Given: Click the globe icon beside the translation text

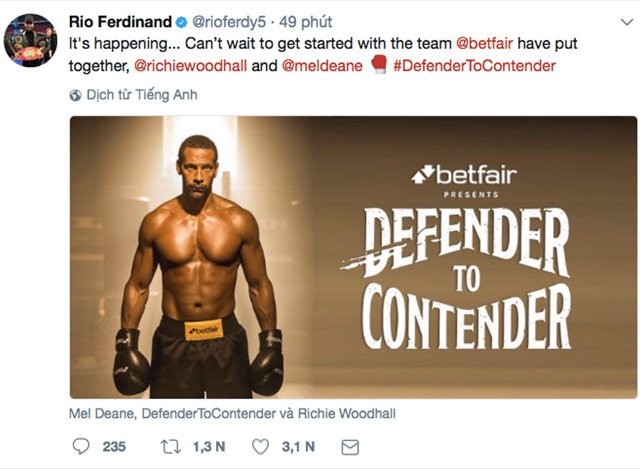Looking at the screenshot, I should click(x=77, y=95).
